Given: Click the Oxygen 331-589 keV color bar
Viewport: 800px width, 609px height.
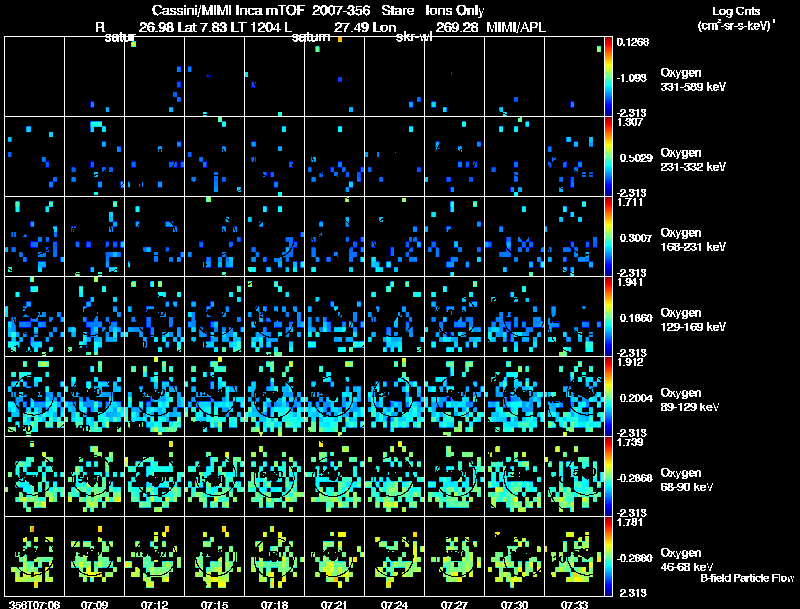Looking at the screenshot, I should pos(609,77).
